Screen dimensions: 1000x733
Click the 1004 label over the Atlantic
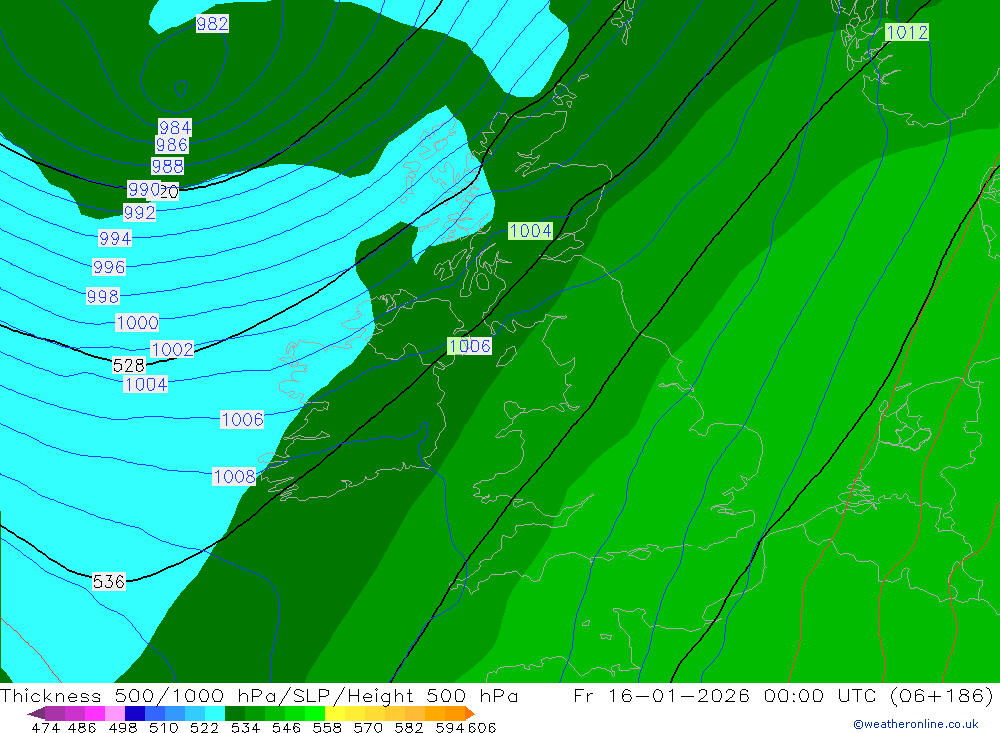[145, 384]
